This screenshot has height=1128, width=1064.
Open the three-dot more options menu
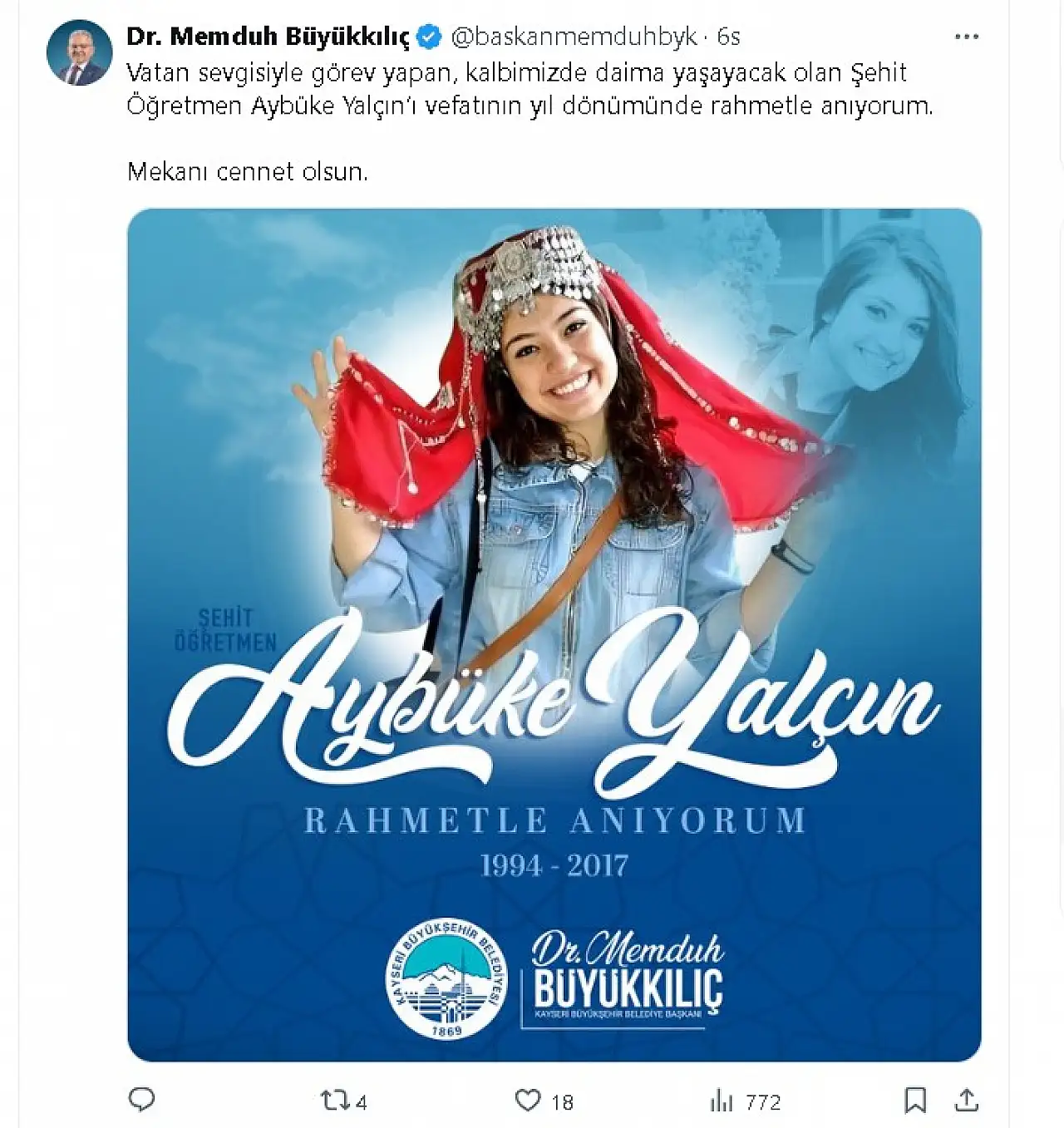tap(966, 37)
